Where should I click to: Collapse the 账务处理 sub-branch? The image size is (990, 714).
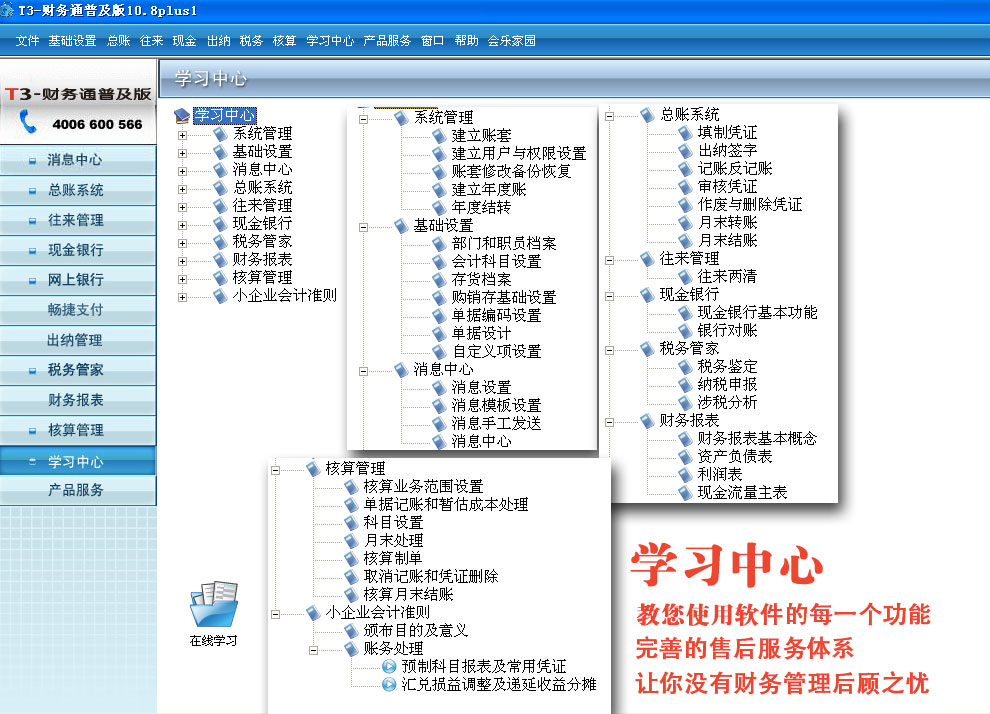pos(313,650)
